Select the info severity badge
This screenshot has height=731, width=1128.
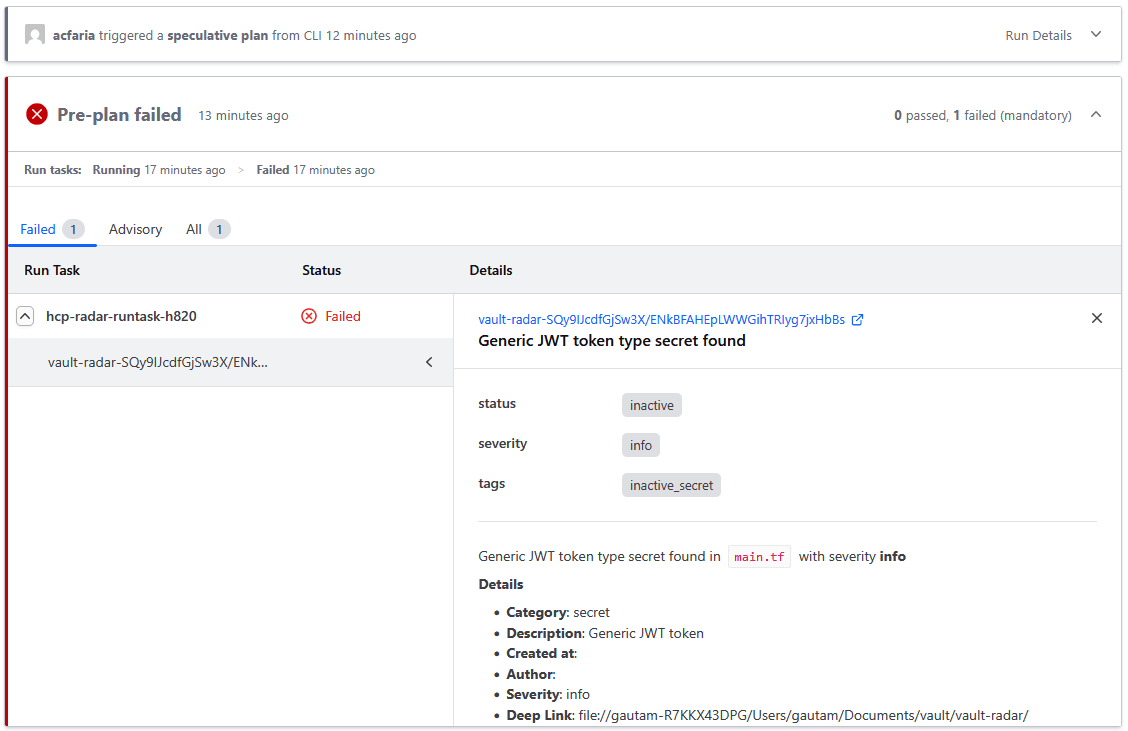pyautogui.click(x=640, y=445)
